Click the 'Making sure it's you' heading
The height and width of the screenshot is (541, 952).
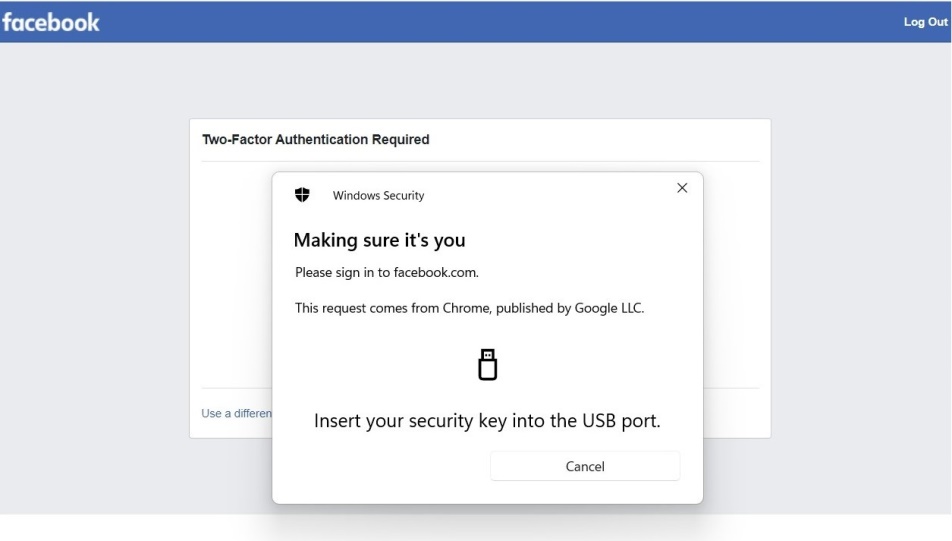[379, 240]
